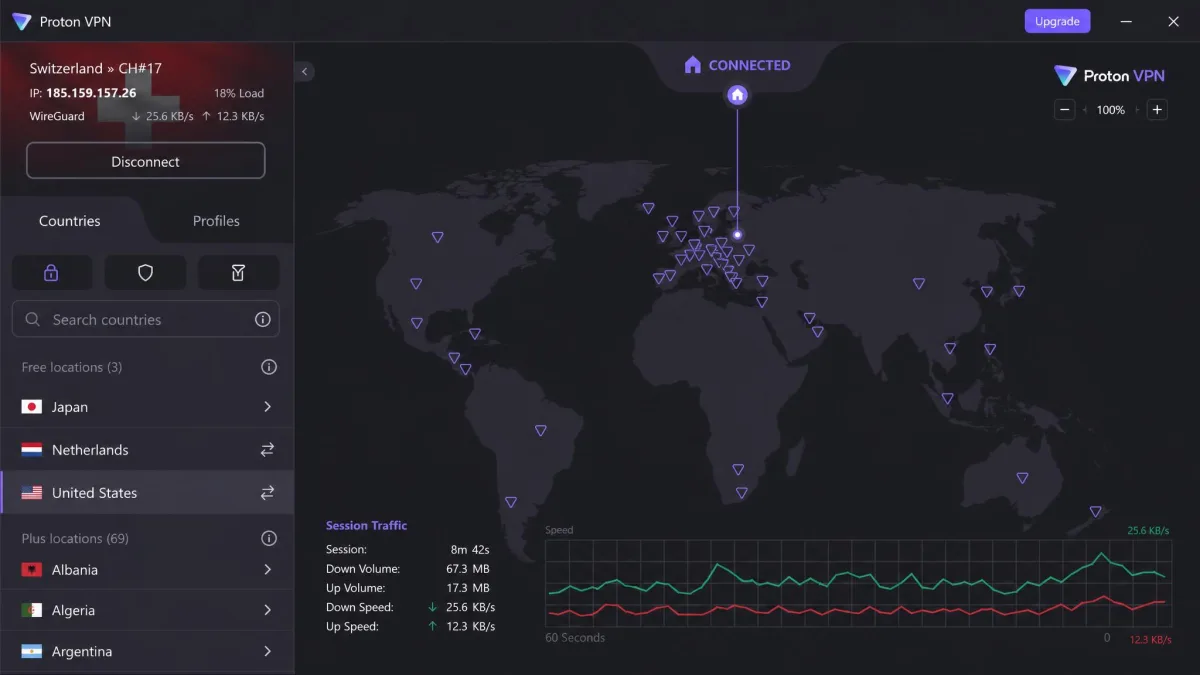This screenshot has width=1200, height=675.
Task: Select the Japan country row
Action: (x=147, y=407)
